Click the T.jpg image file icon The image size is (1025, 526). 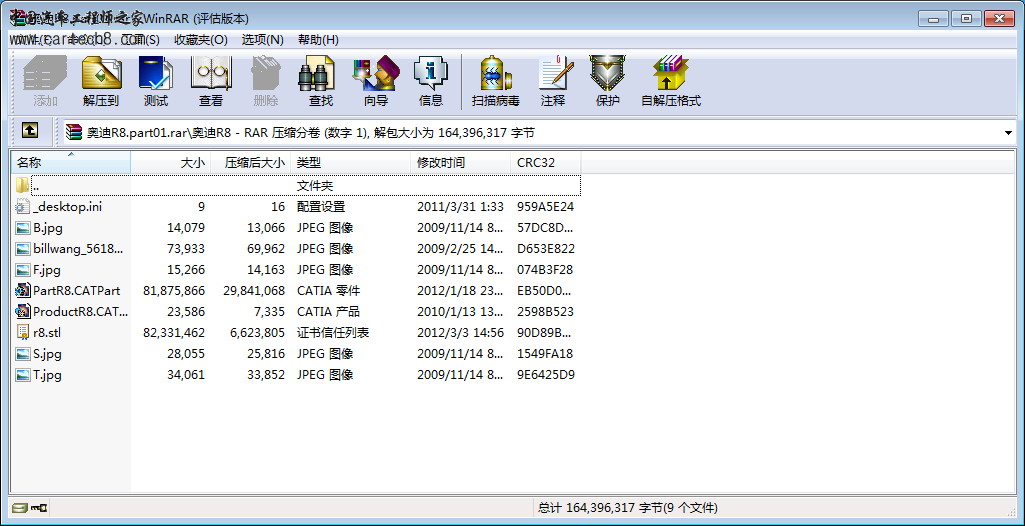(x=23, y=374)
